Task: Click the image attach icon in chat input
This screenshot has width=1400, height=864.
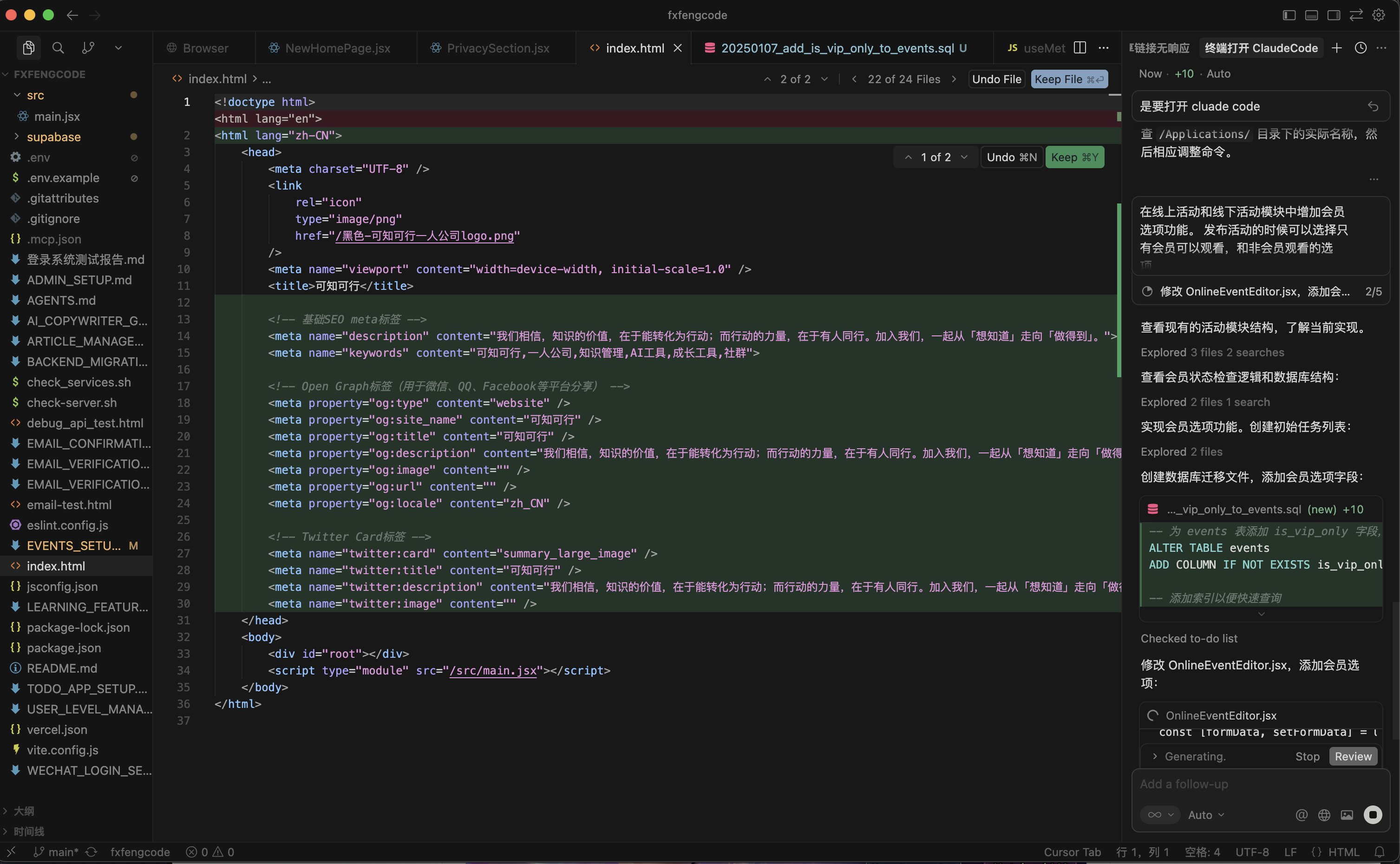Action: 1347,815
